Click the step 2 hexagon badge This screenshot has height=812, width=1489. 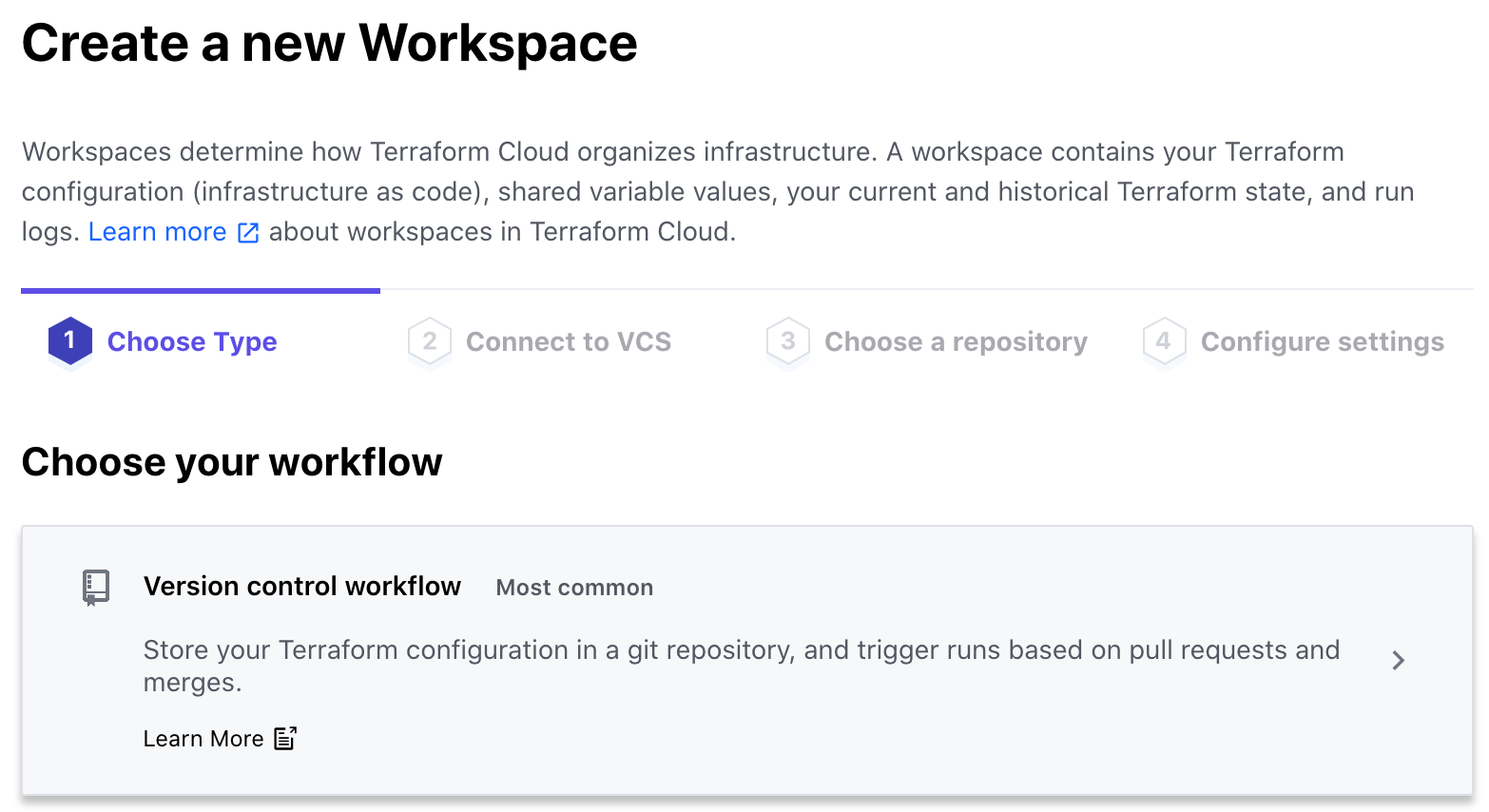click(430, 341)
